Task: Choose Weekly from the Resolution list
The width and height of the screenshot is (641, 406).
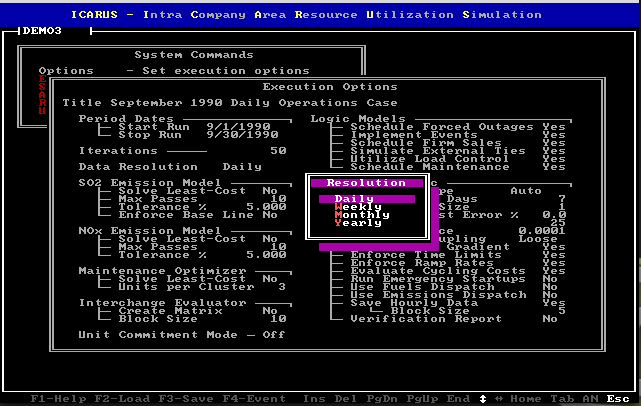Action: (358, 207)
